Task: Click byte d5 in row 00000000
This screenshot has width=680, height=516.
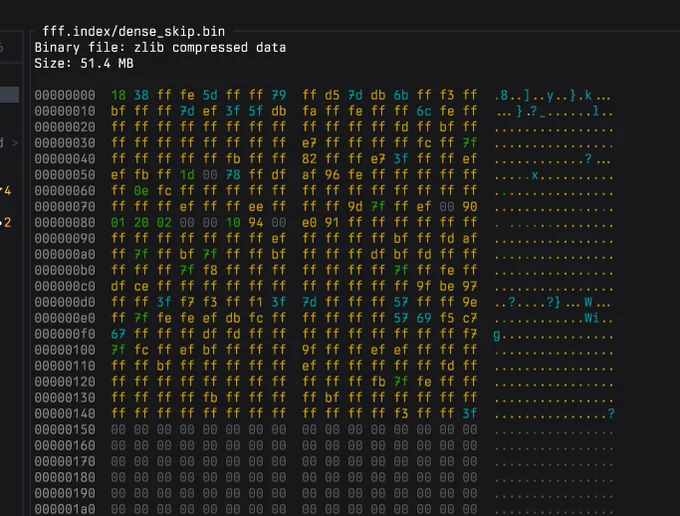Action: (332, 95)
